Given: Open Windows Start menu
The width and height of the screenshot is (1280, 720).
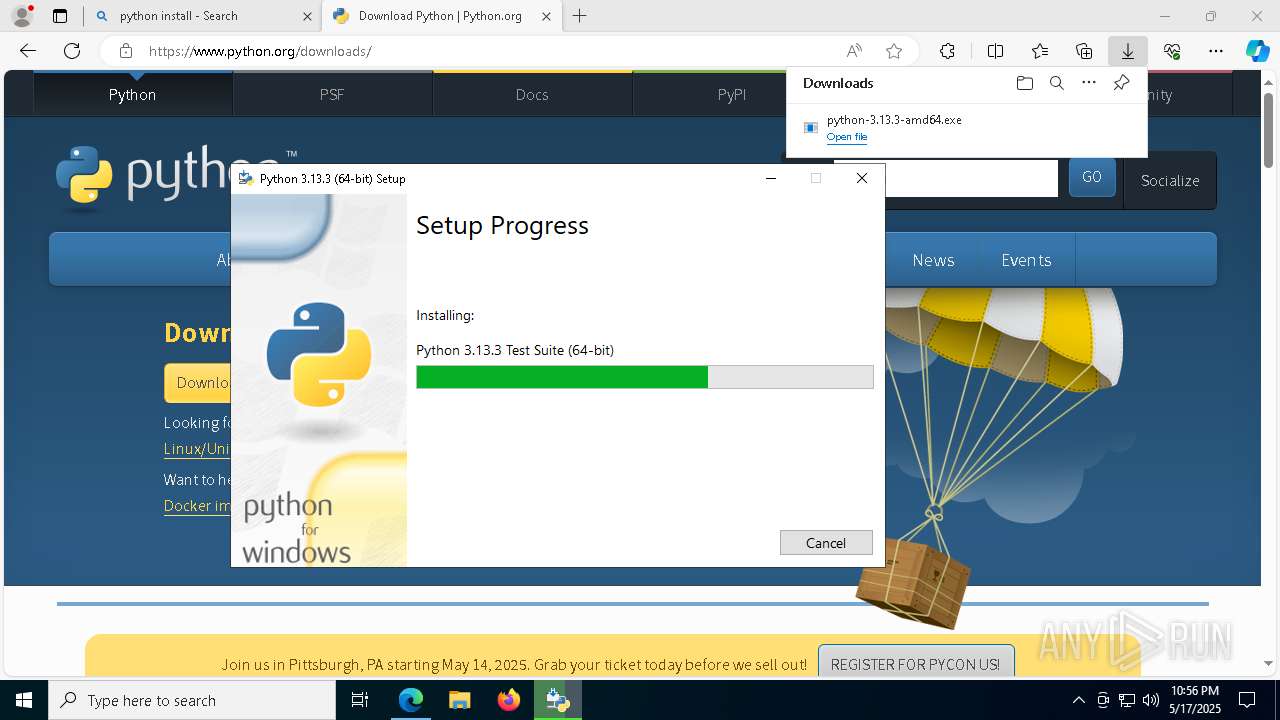Looking at the screenshot, I should (24, 700).
